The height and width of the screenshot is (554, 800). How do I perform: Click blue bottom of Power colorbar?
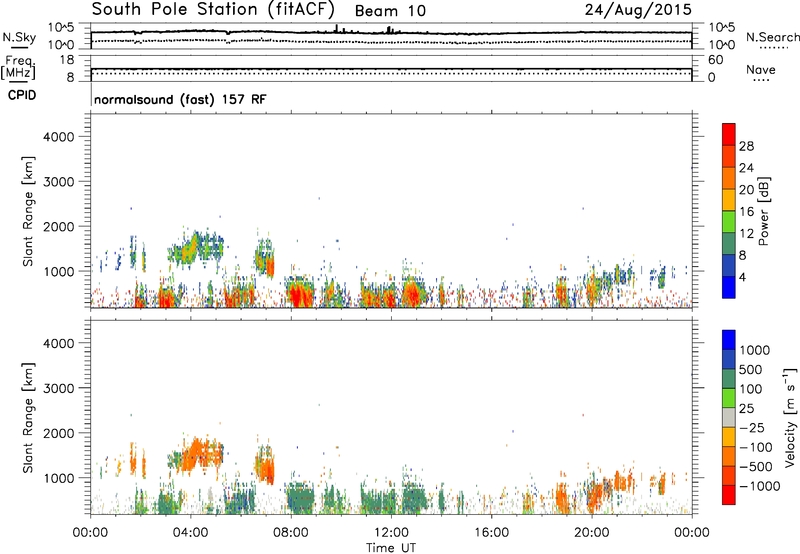[729, 287]
